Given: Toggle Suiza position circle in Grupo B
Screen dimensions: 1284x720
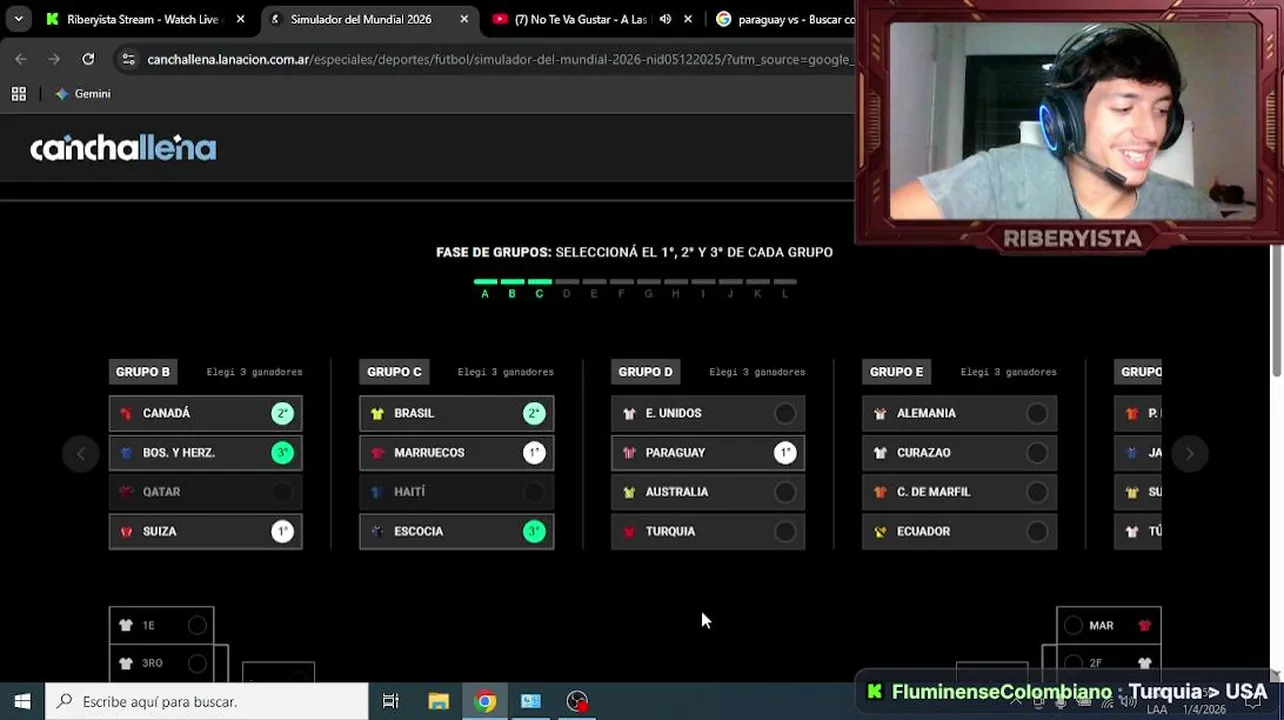Looking at the screenshot, I should (x=282, y=531).
